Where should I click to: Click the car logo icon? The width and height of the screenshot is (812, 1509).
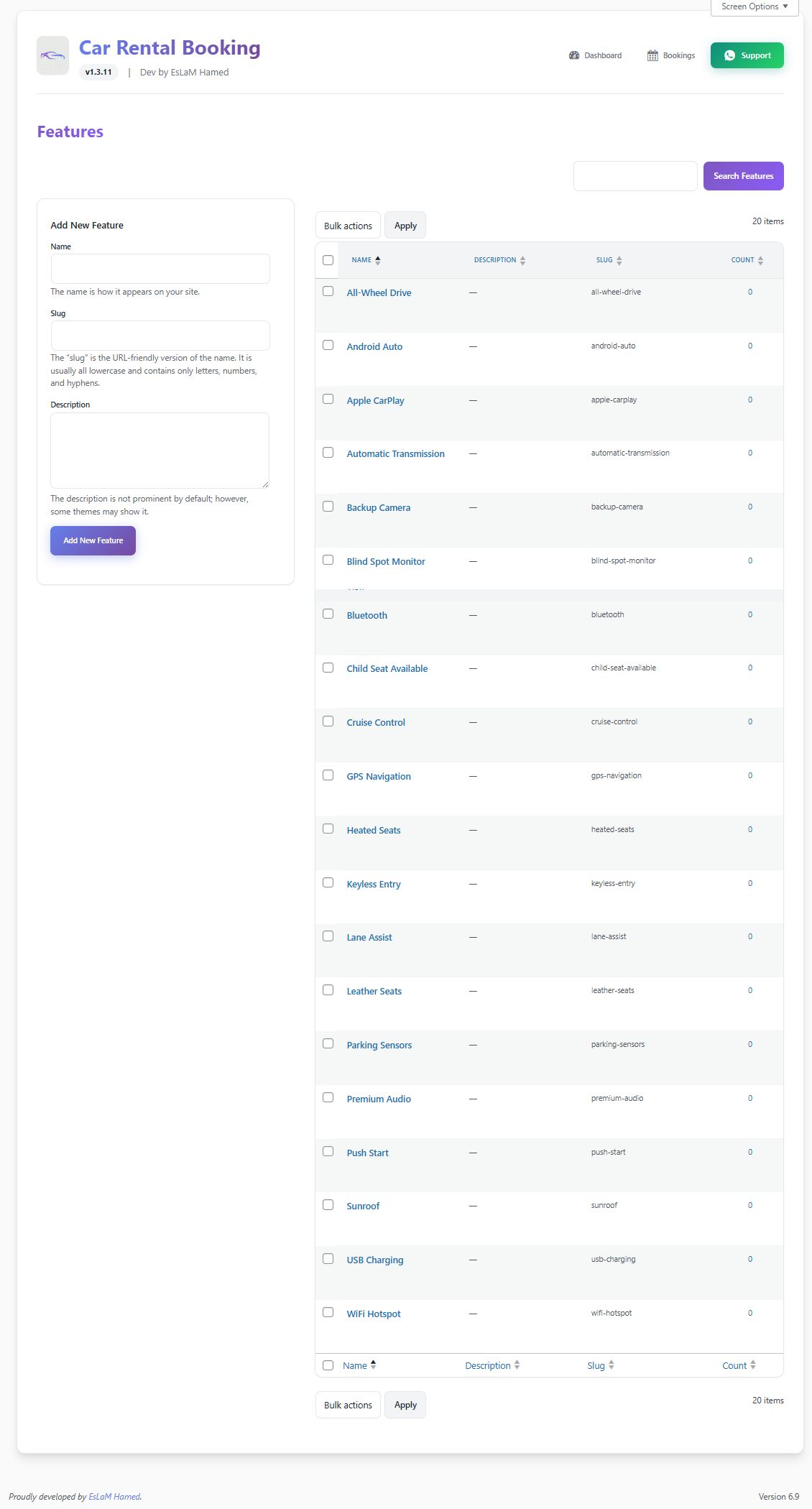click(52, 55)
